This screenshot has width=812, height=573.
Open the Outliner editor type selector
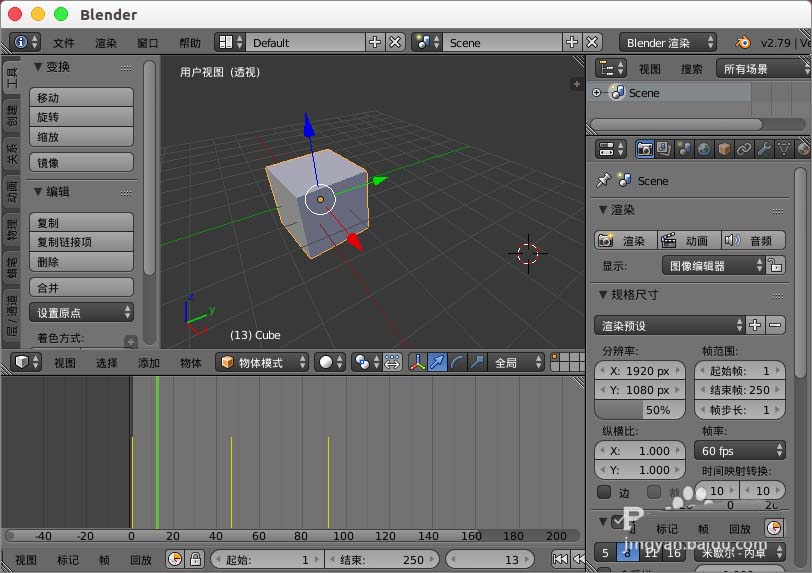611,68
